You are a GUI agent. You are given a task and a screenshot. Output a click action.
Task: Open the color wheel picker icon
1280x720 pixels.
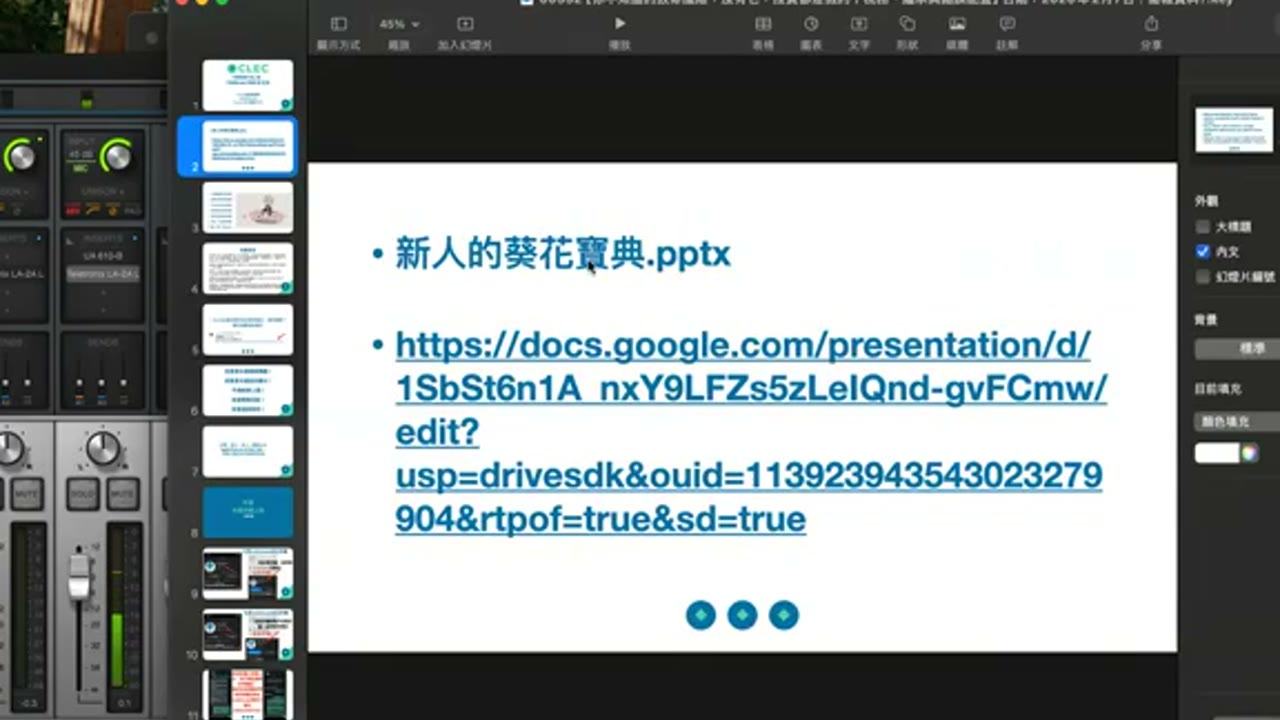[1249, 453]
